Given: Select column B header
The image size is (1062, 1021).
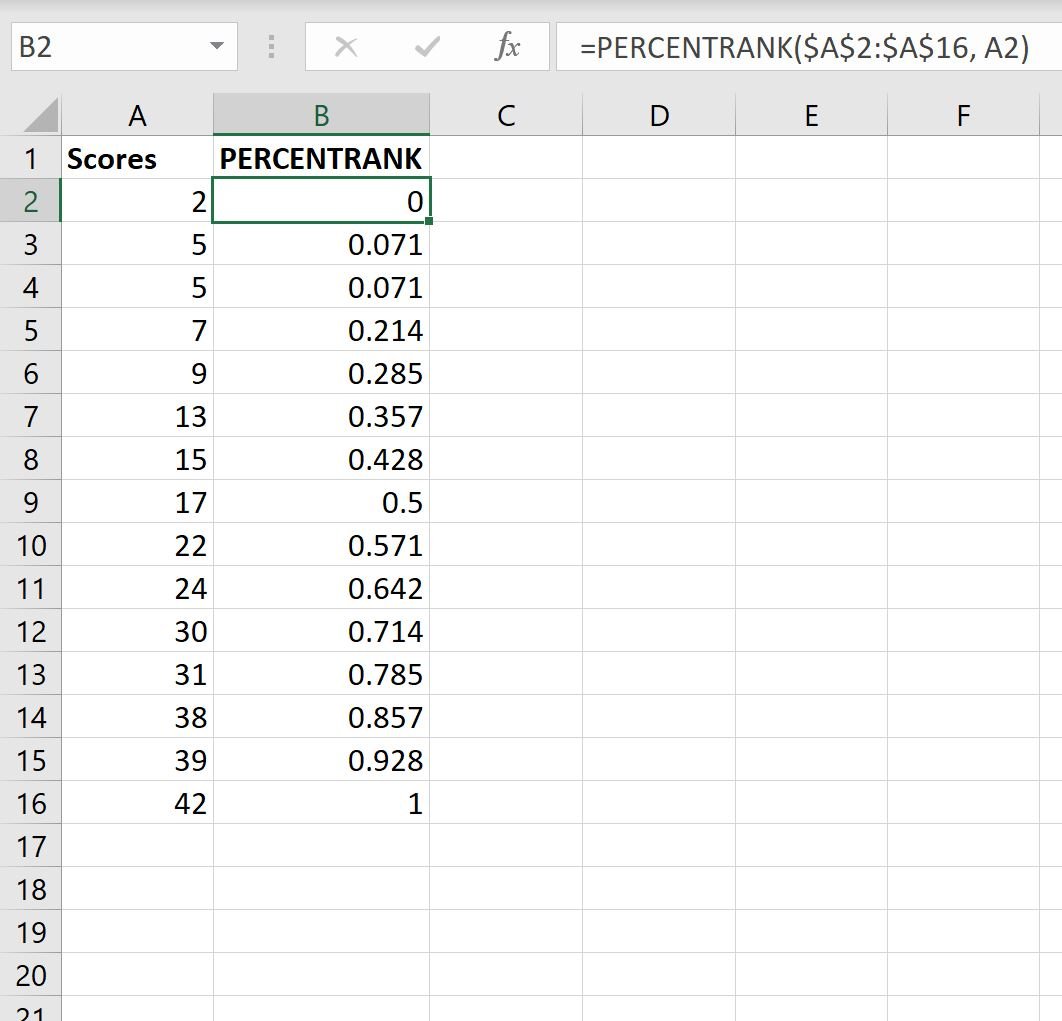Looking at the screenshot, I should click(x=322, y=114).
